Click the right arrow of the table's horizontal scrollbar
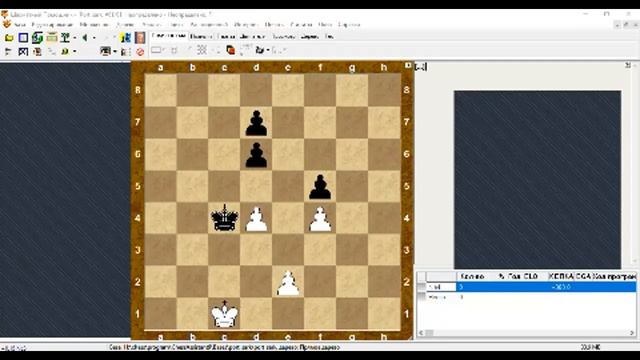The width and height of the screenshot is (640, 360). (632, 333)
